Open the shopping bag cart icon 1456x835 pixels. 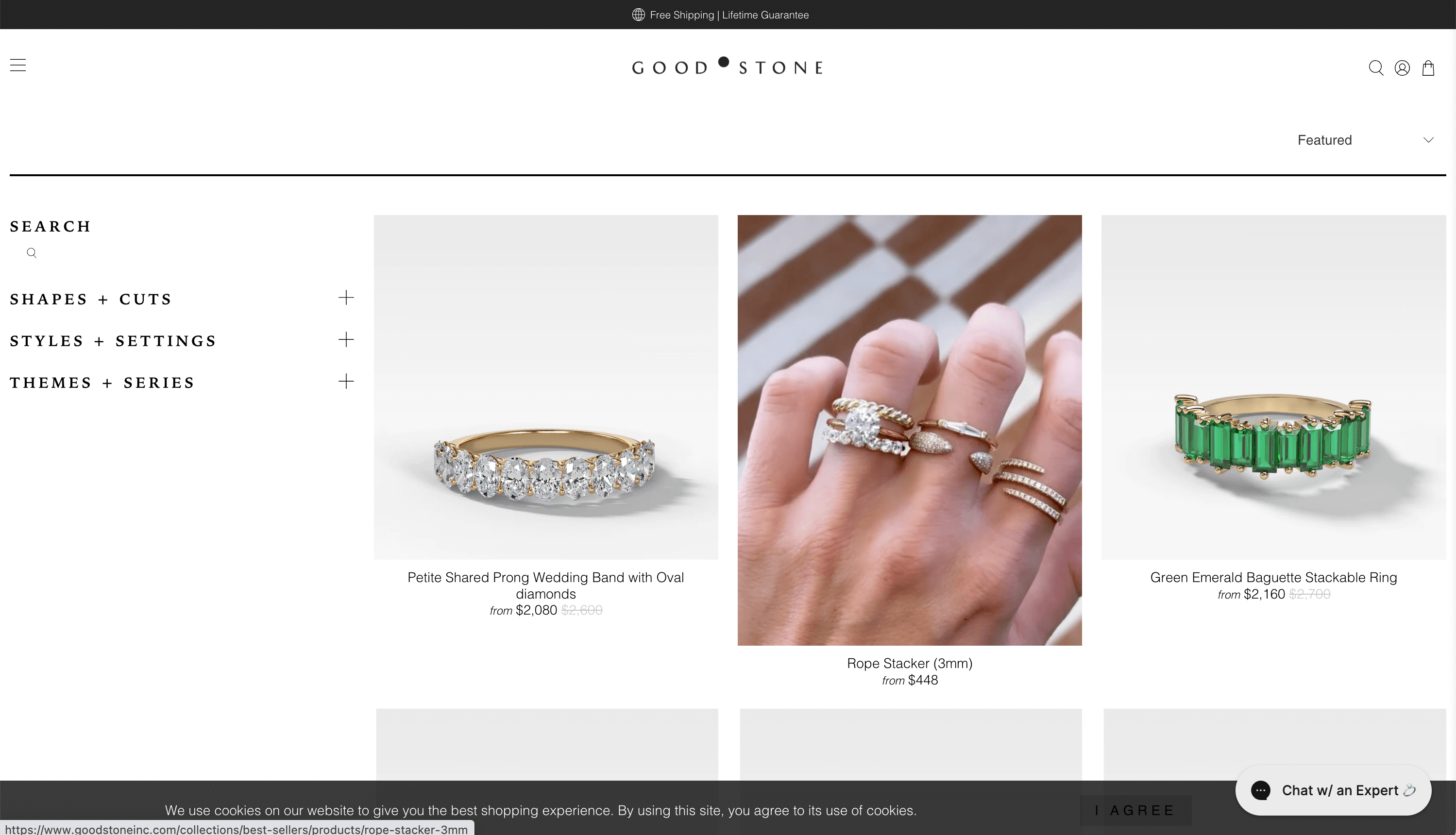(x=1428, y=68)
